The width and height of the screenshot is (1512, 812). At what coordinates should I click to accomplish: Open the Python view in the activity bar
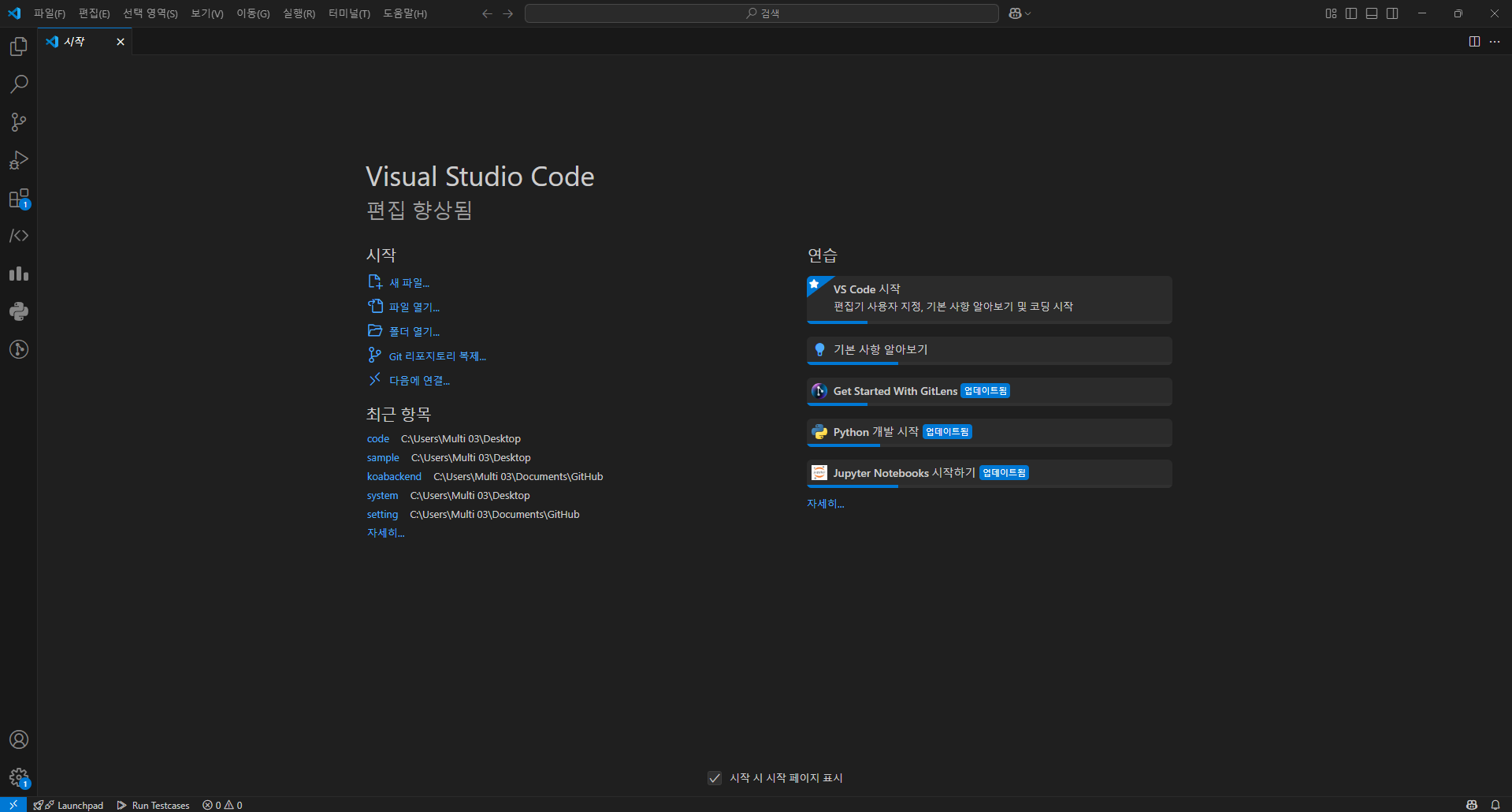tap(19, 311)
